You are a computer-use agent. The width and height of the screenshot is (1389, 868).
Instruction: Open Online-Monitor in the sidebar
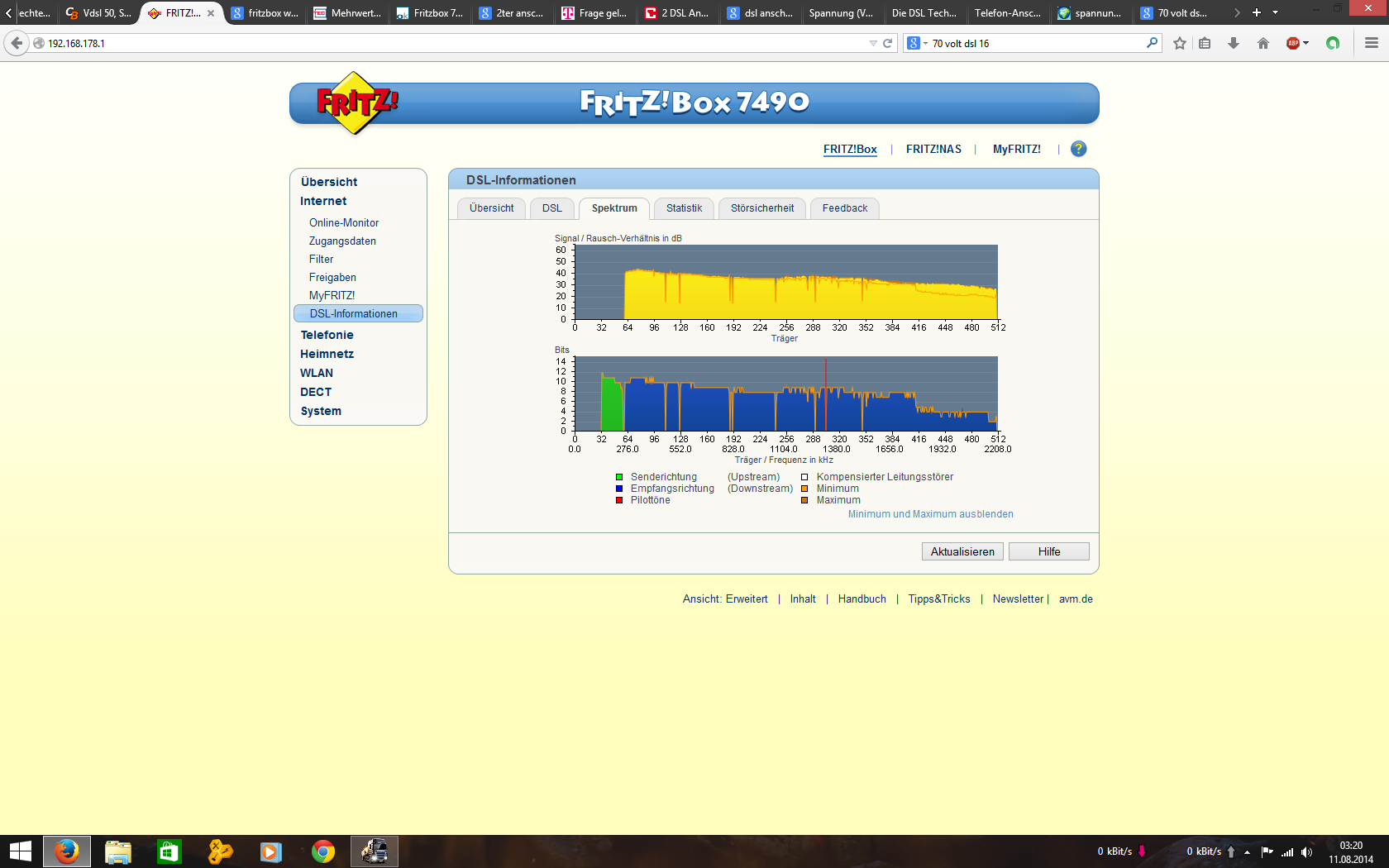pos(344,223)
